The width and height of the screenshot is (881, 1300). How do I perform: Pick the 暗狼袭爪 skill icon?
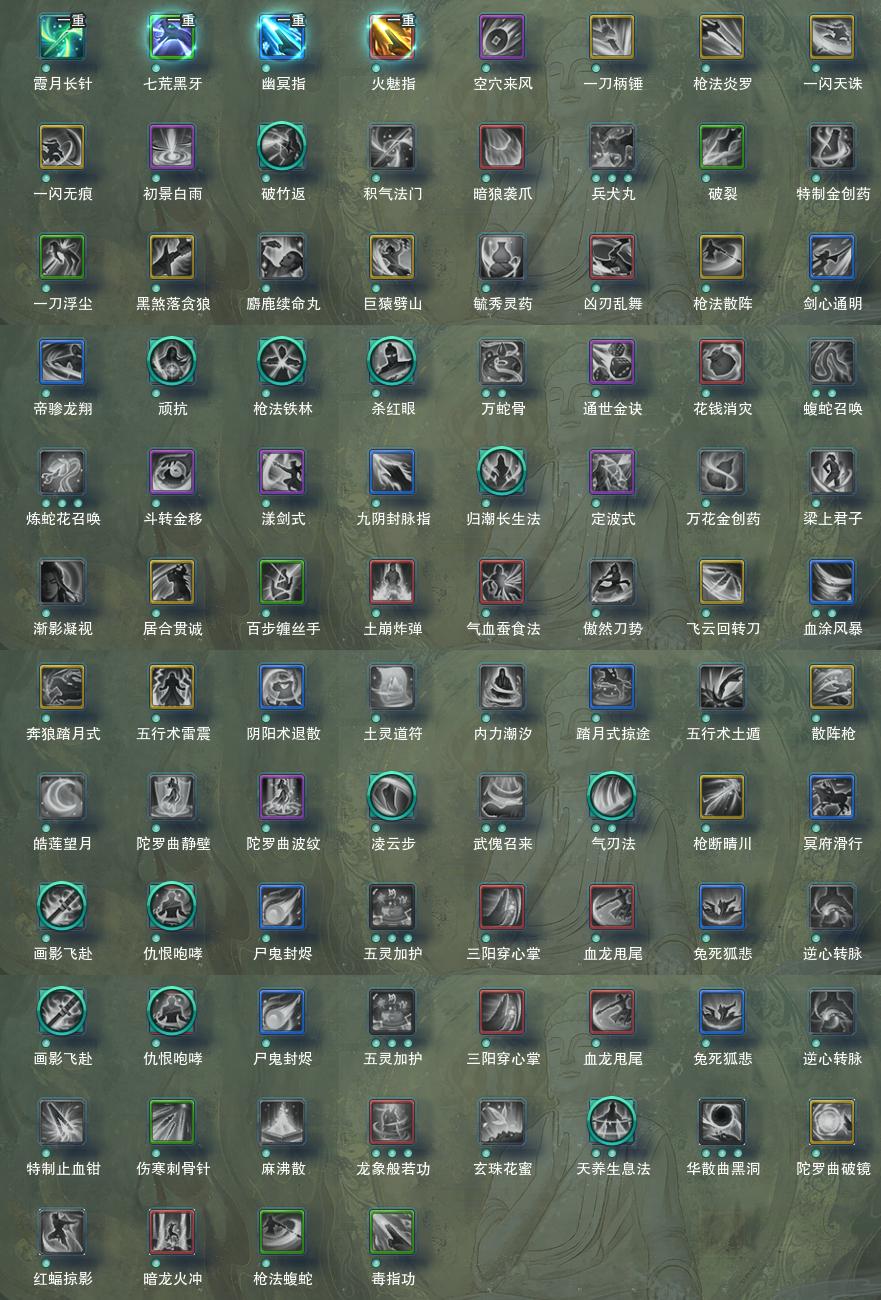point(502,147)
